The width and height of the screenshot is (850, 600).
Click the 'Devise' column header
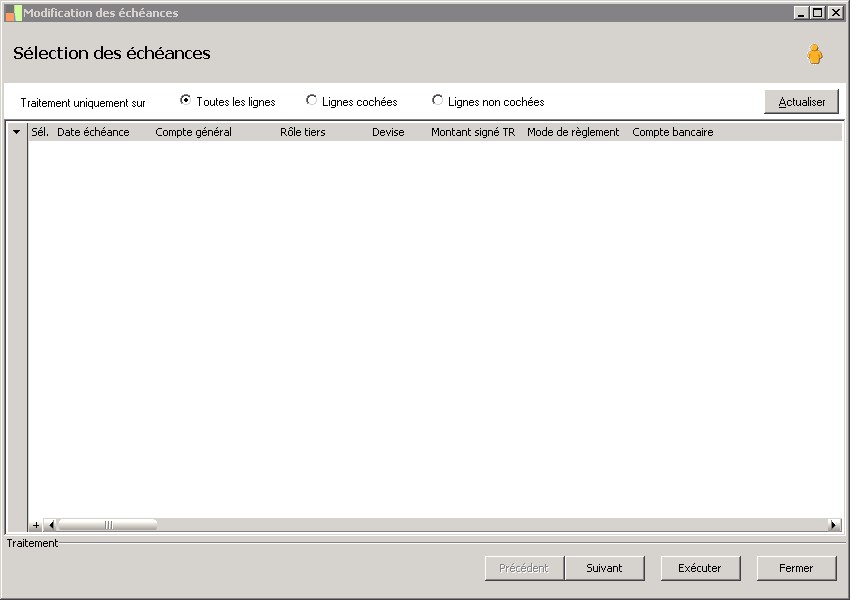point(388,132)
